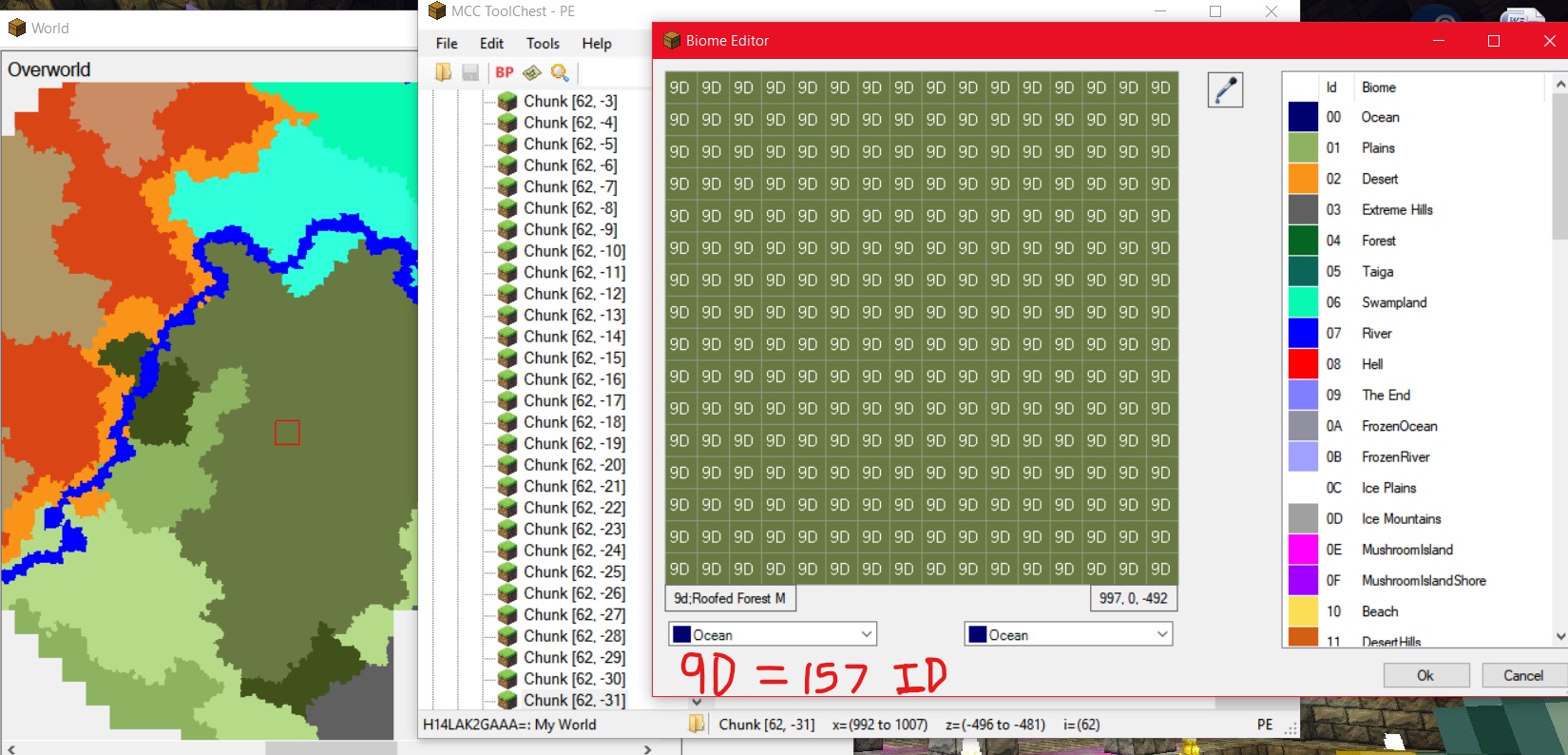Screen dimensions: 1568x755
Task: Click the red selection square on Overworld map
Action: click(287, 433)
